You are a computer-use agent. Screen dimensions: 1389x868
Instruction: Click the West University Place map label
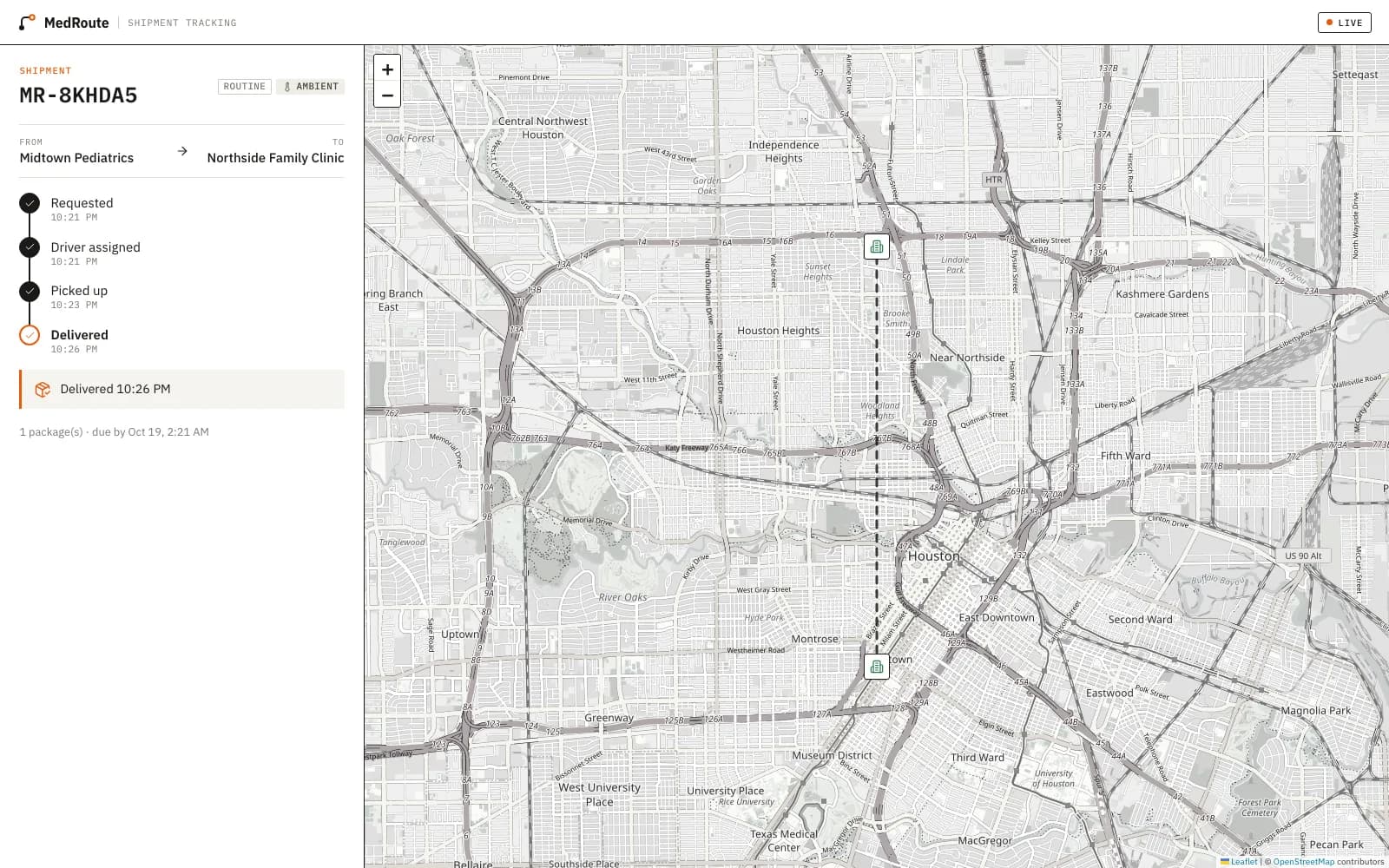(599, 795)
